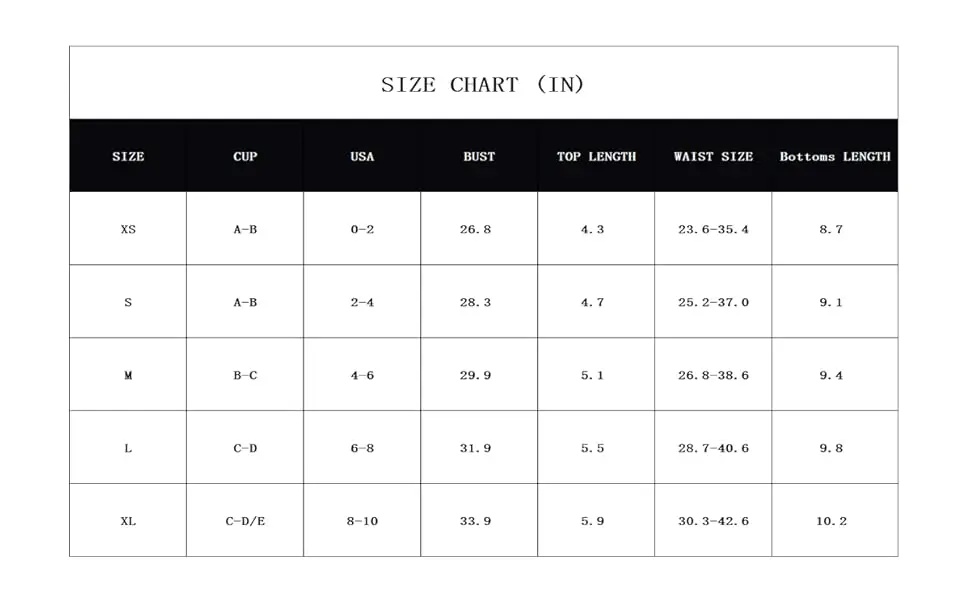The width and height of the screenshot is (970, 600).
Task: Click the WAIST SIZE column header
Action: (713, 156)
